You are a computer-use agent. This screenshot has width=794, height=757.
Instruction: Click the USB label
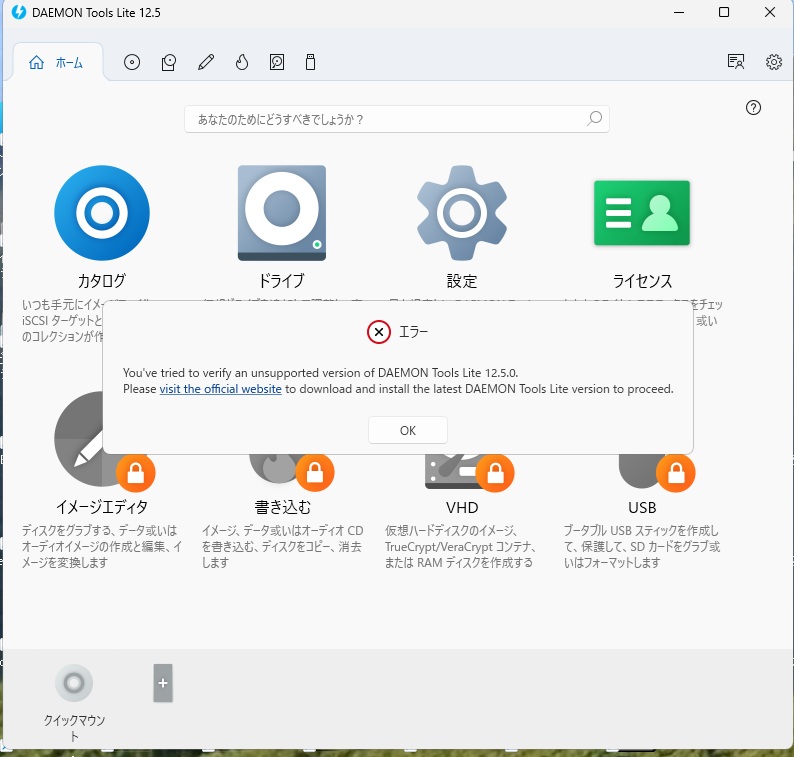642,507
